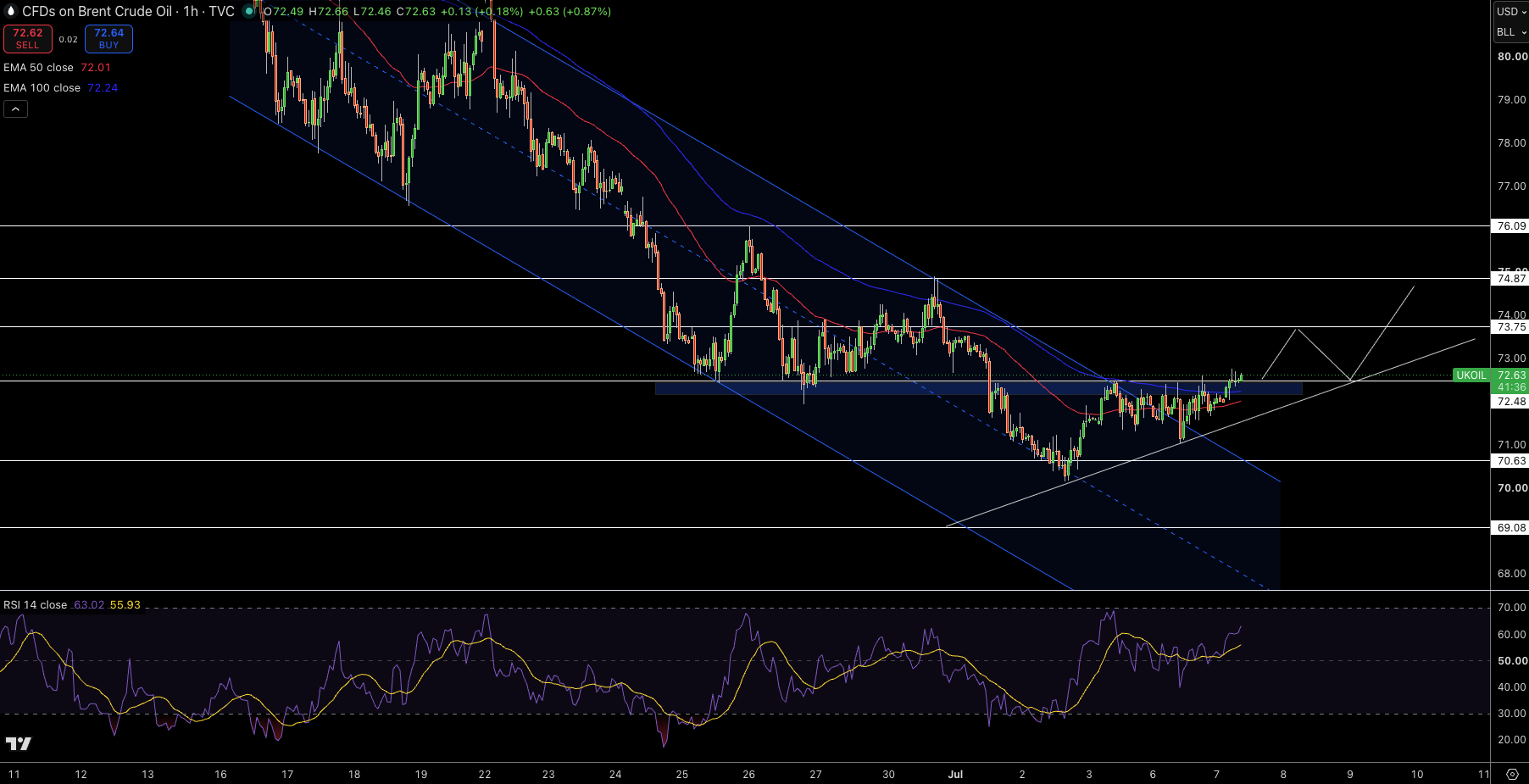Click 77.00 on the price axis
This screenshot has height=784, width=1529.
pyautogui.click(x=1512, y=186)
